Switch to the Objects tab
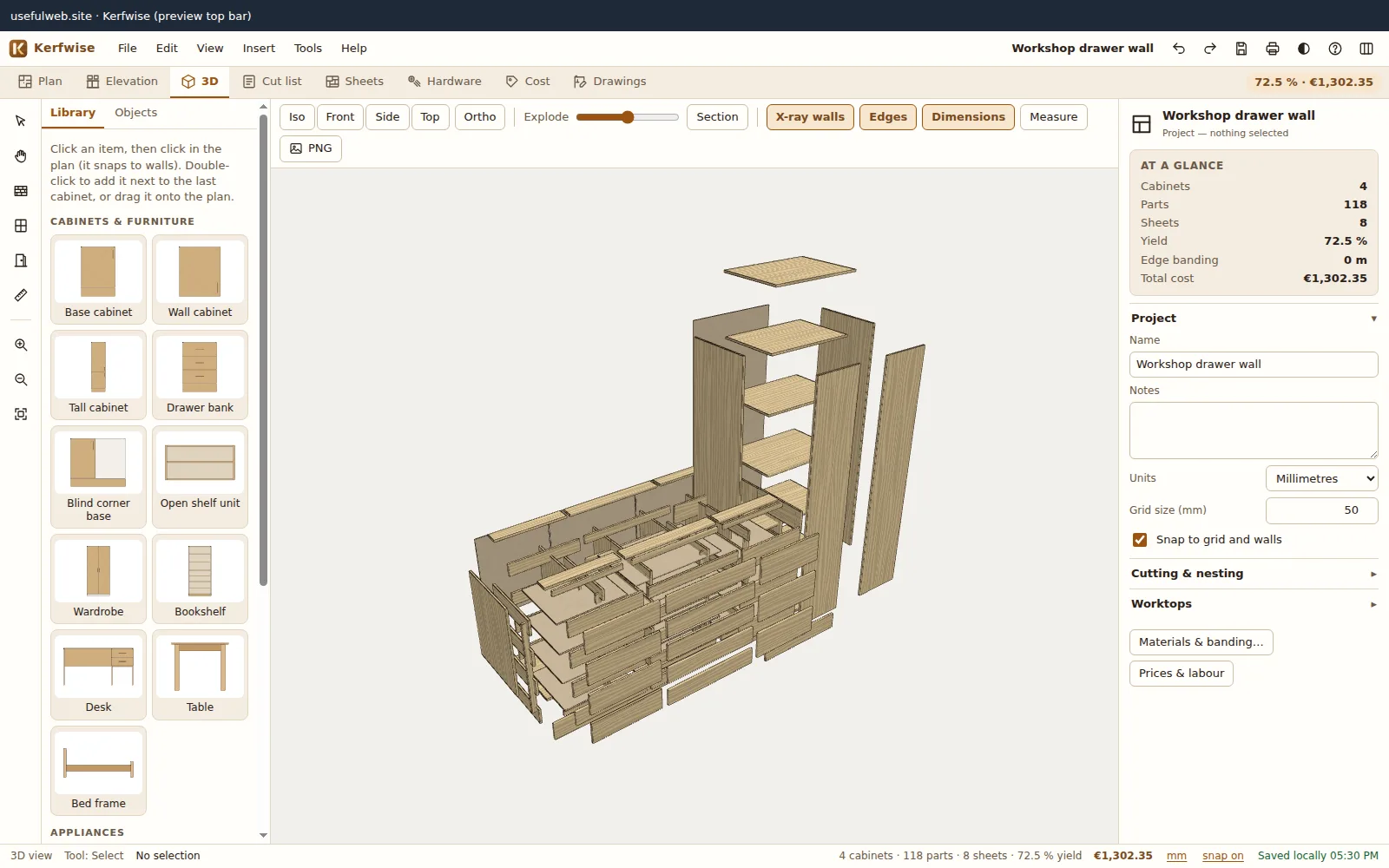This screenshot has width=1389, height=868. point(136,113)
